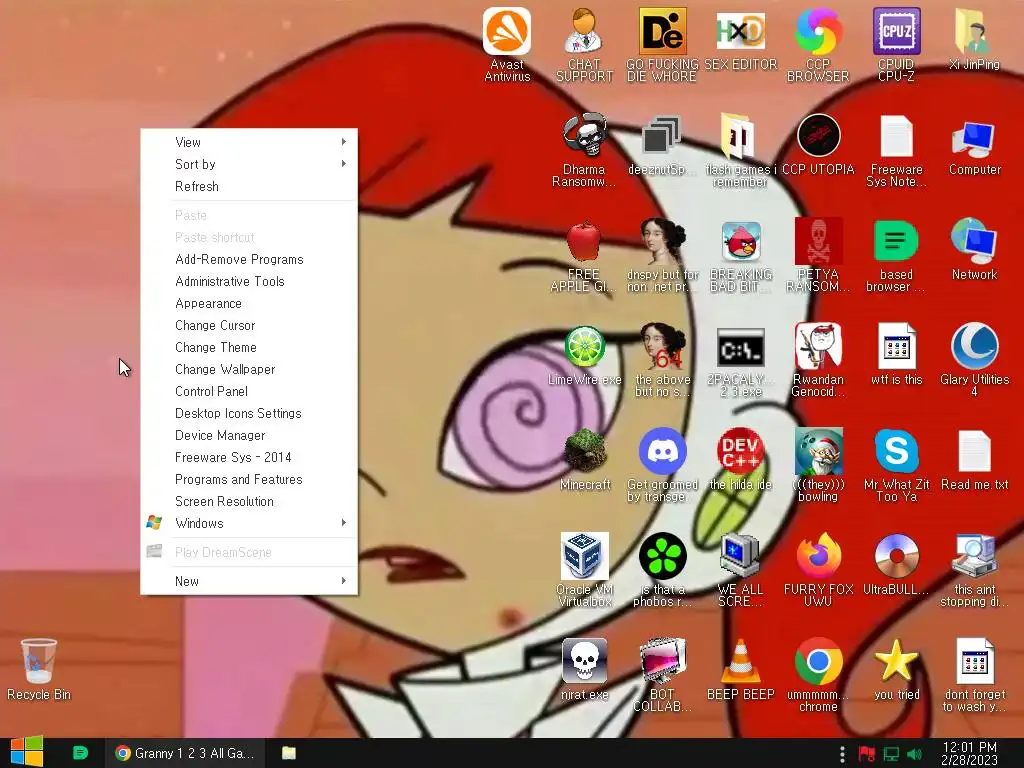Expand the Windows submenu
The width and height of the screenshot is (1024, 768).
pyautogui.click(x=249, y=523)
